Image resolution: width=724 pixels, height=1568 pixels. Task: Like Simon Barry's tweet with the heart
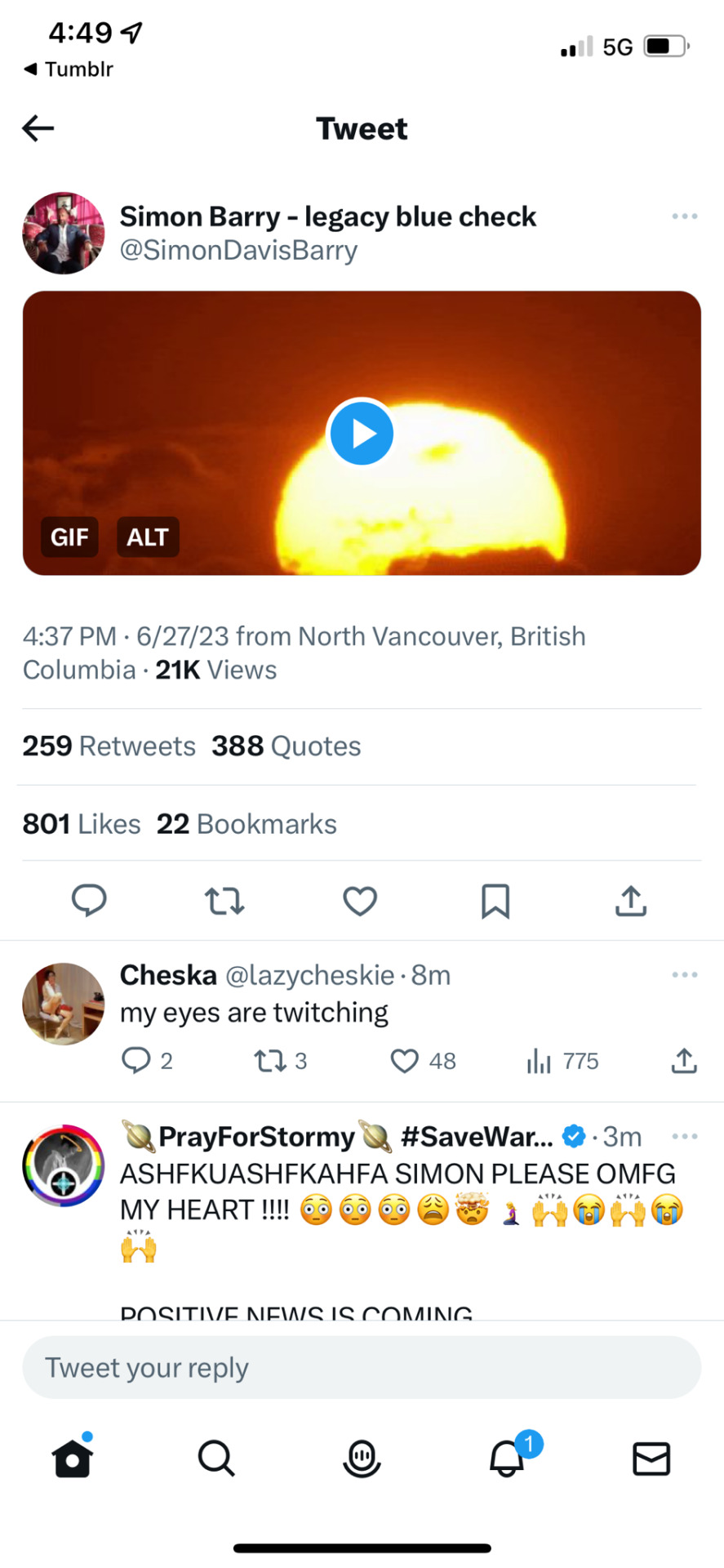point(360,901)
